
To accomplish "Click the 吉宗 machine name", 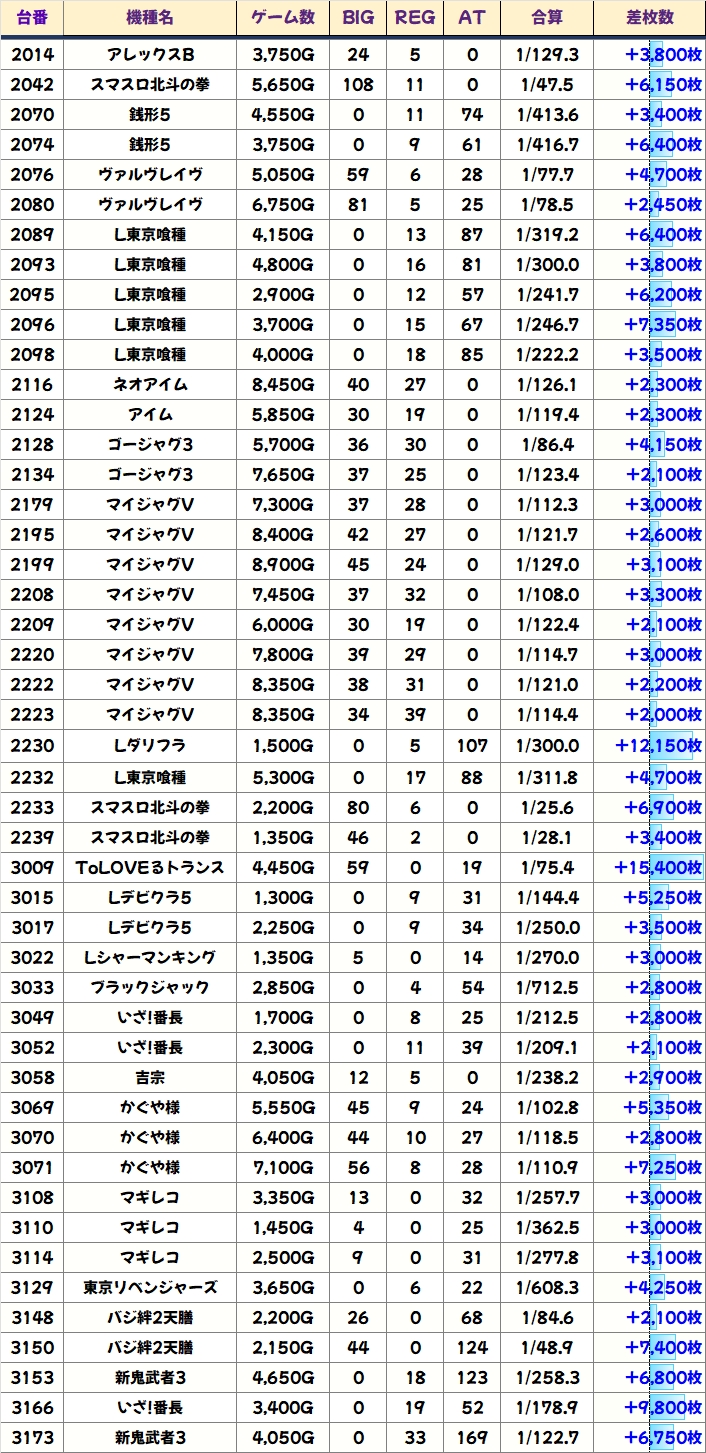I will [150, 1078].
